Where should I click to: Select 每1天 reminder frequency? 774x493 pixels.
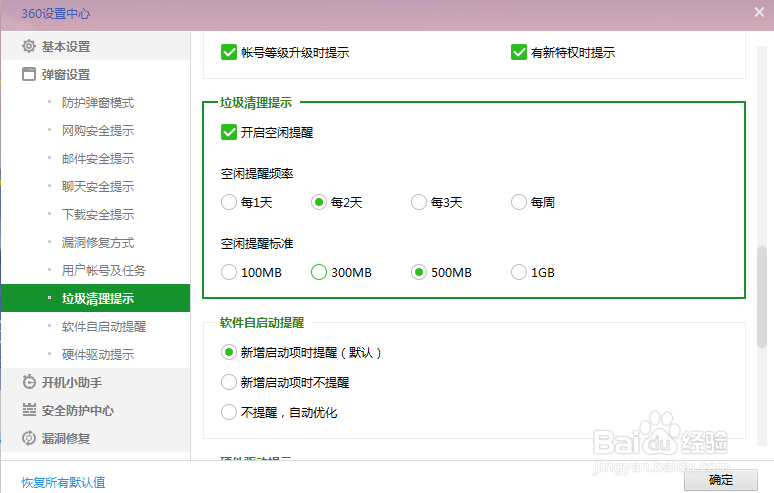pos(229,202)
